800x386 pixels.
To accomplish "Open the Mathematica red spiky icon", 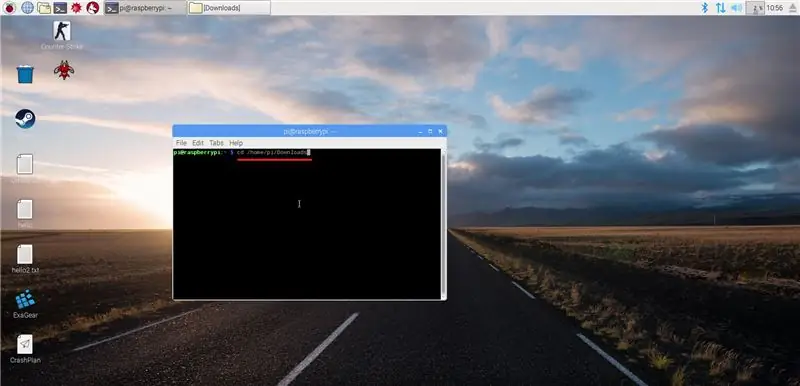I will (77, 7).
